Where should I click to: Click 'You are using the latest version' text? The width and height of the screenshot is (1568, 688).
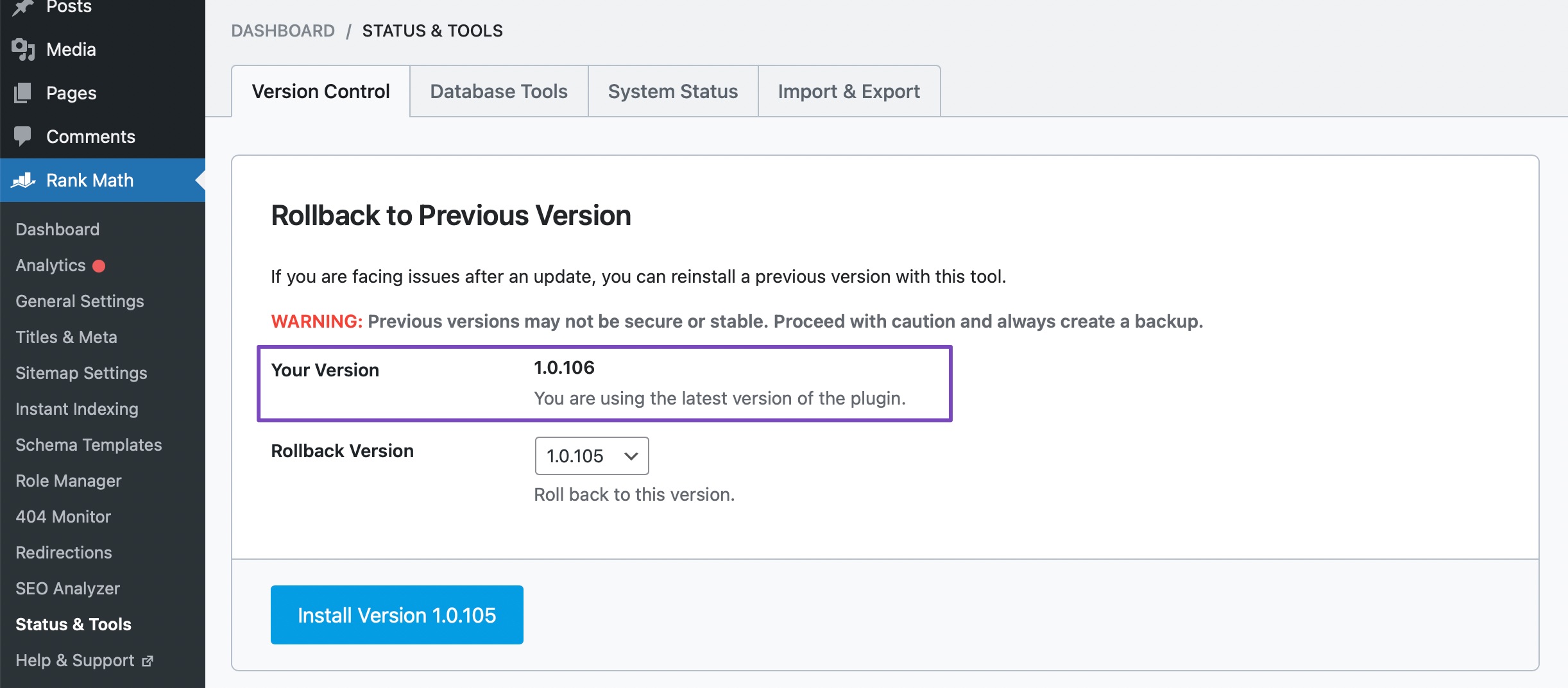(720, 398)
